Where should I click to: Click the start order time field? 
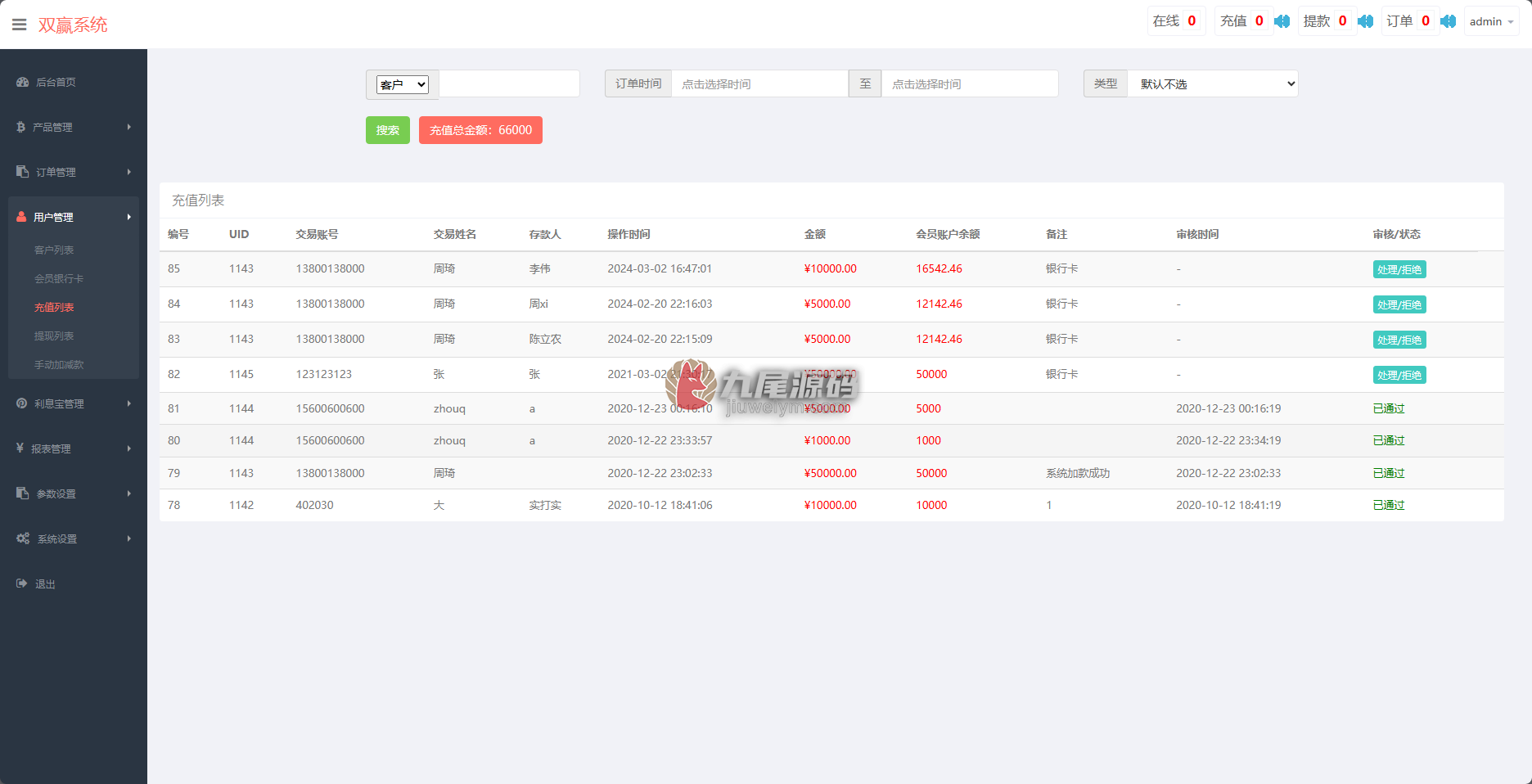pyautogui.click(x=759, y=83)
